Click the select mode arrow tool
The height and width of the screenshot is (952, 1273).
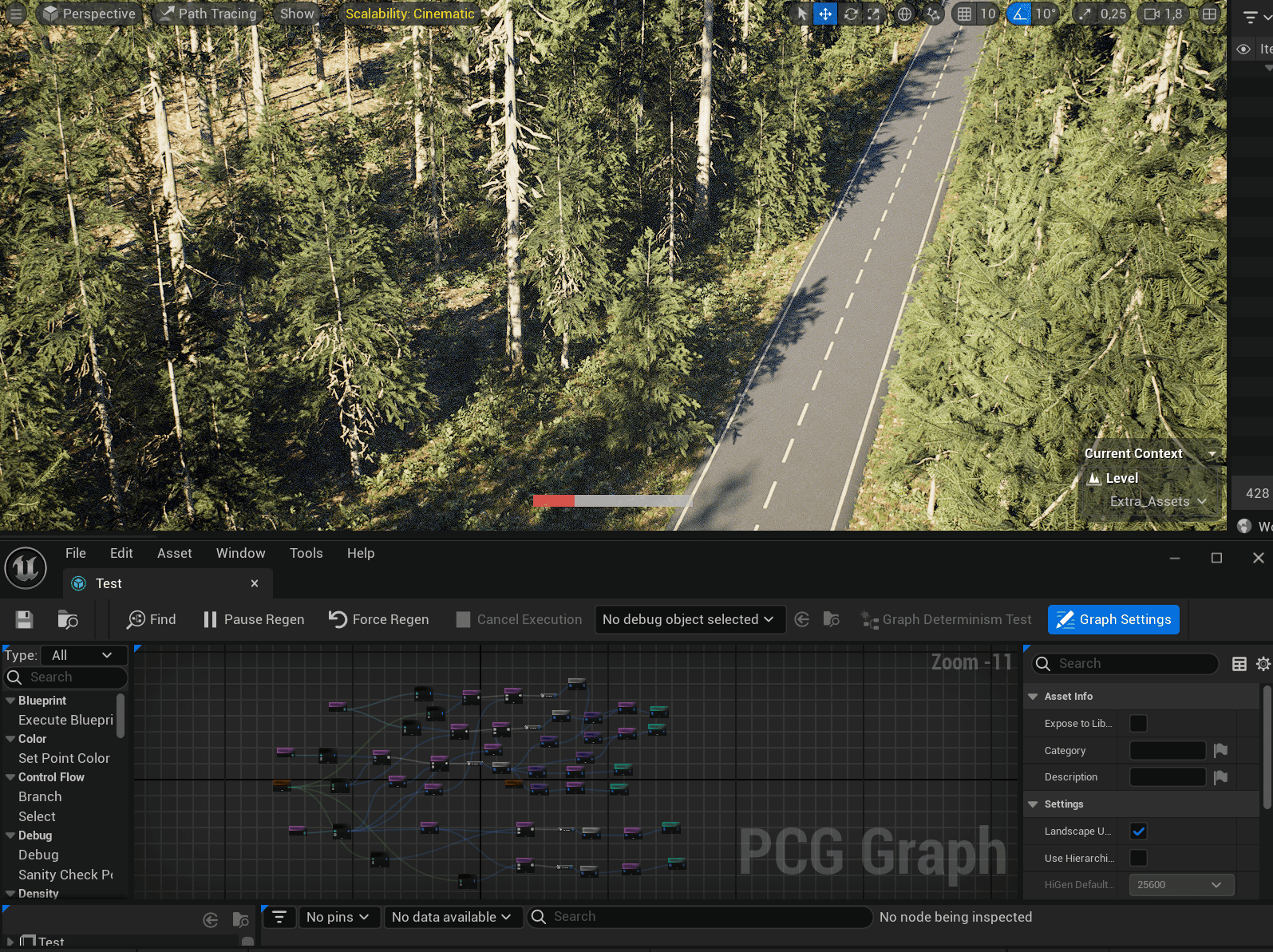point(802,14)
